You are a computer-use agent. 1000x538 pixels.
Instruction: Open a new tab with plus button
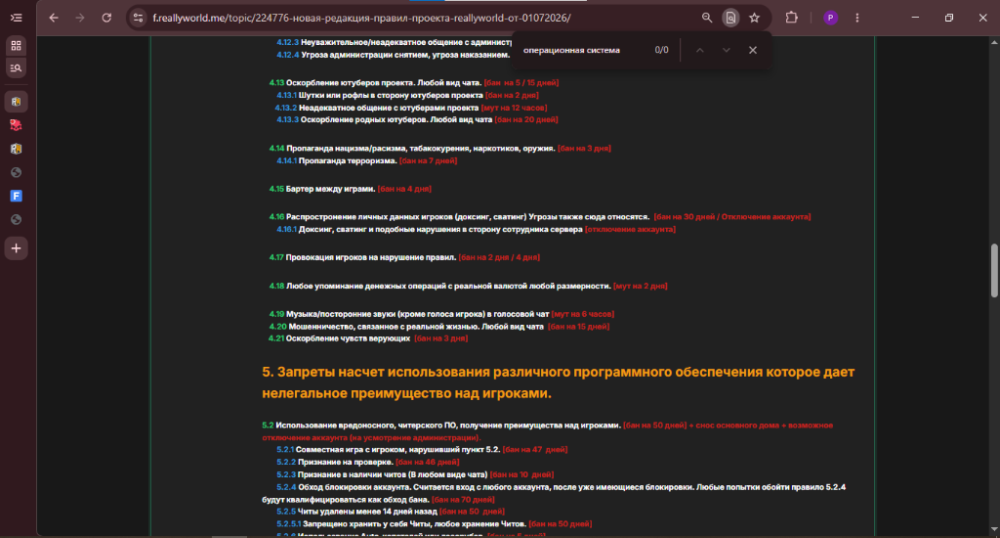coord(16,249)
